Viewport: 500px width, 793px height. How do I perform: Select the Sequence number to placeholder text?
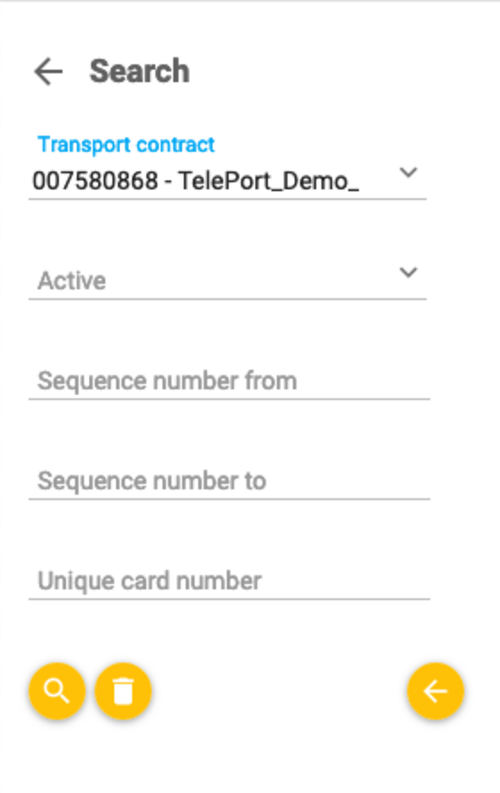pyautogui.click(x=152, y=481)
